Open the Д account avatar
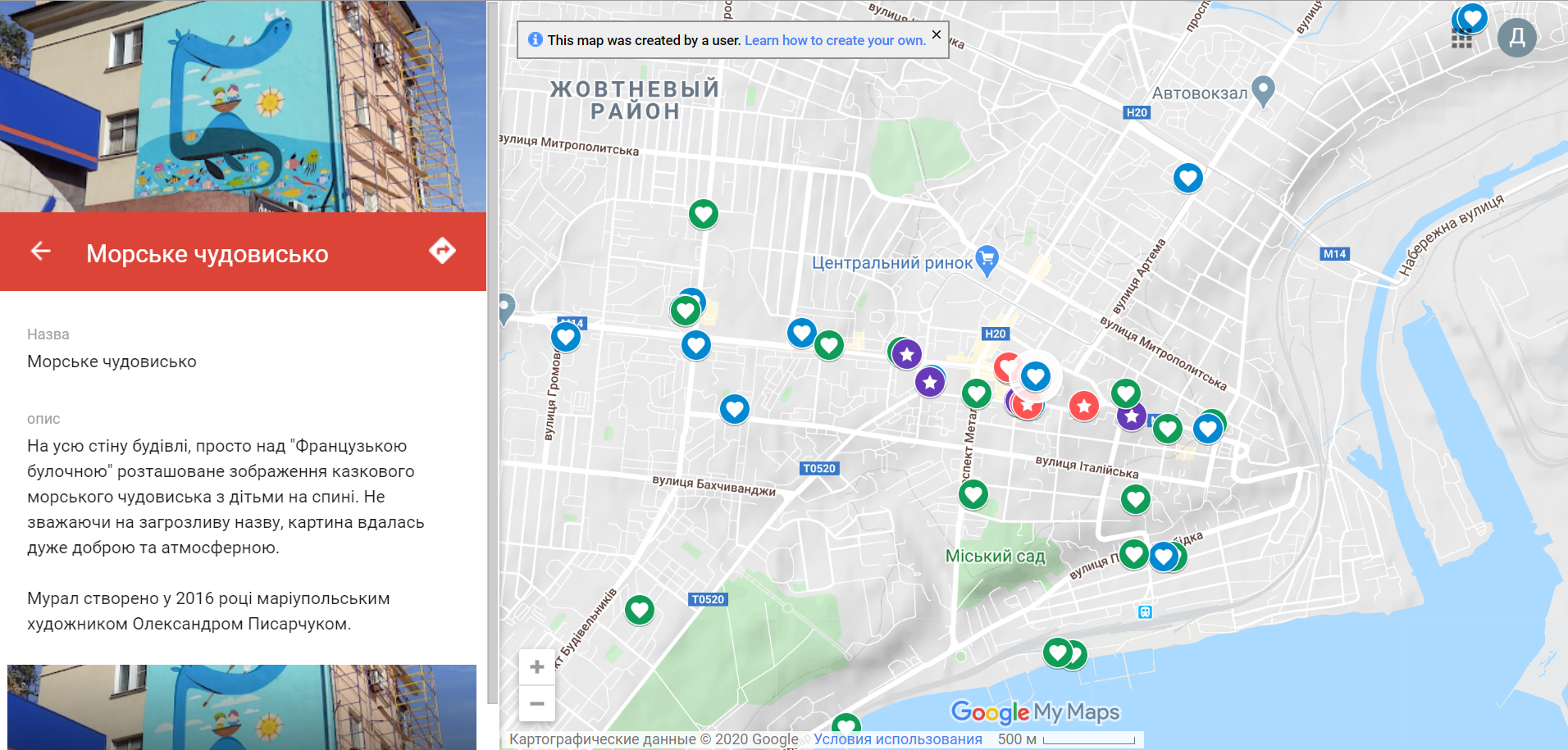1568x750 pixels. coord(1516,38)
